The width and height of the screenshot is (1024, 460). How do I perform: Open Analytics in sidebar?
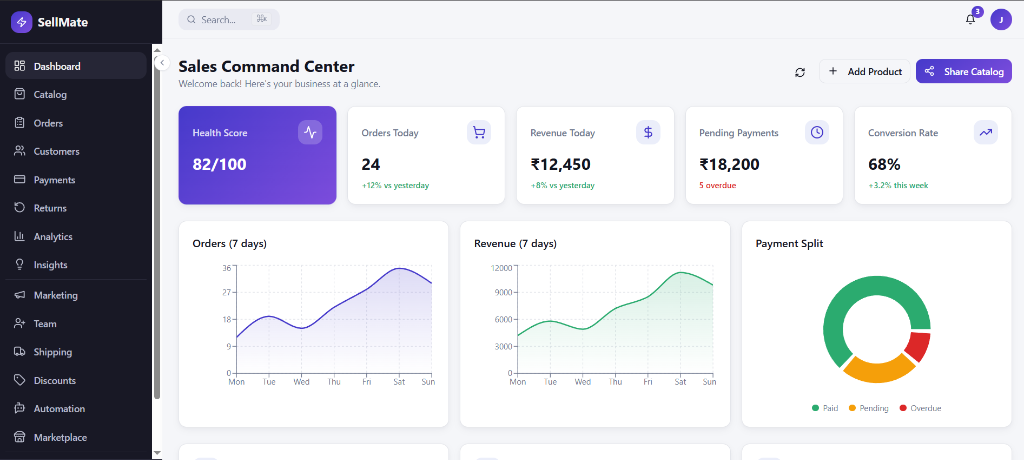point(76,237)
